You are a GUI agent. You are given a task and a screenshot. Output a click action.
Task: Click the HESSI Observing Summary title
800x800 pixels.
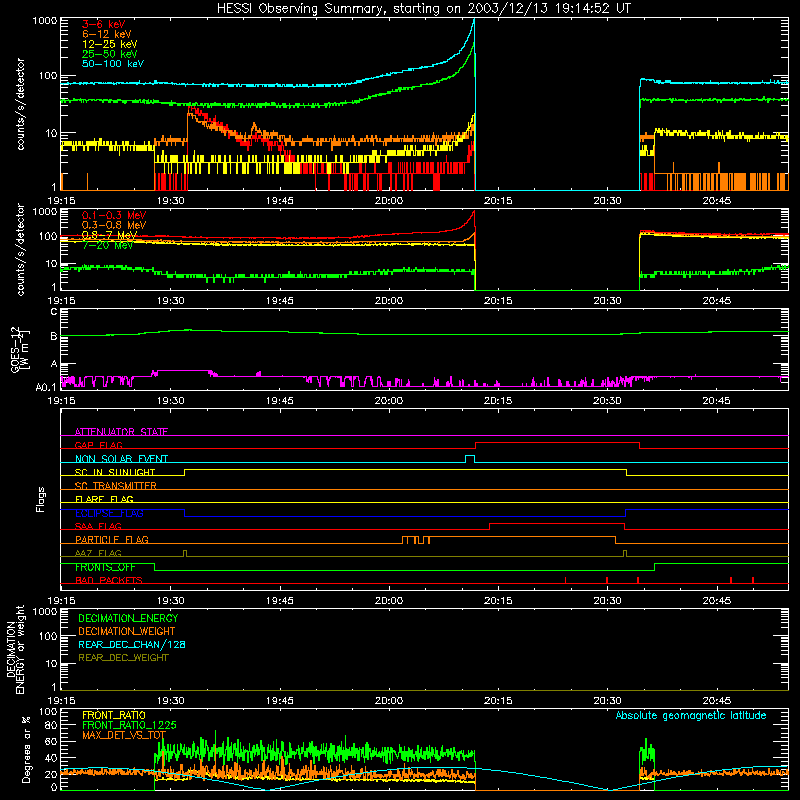[x=424, y=9]
